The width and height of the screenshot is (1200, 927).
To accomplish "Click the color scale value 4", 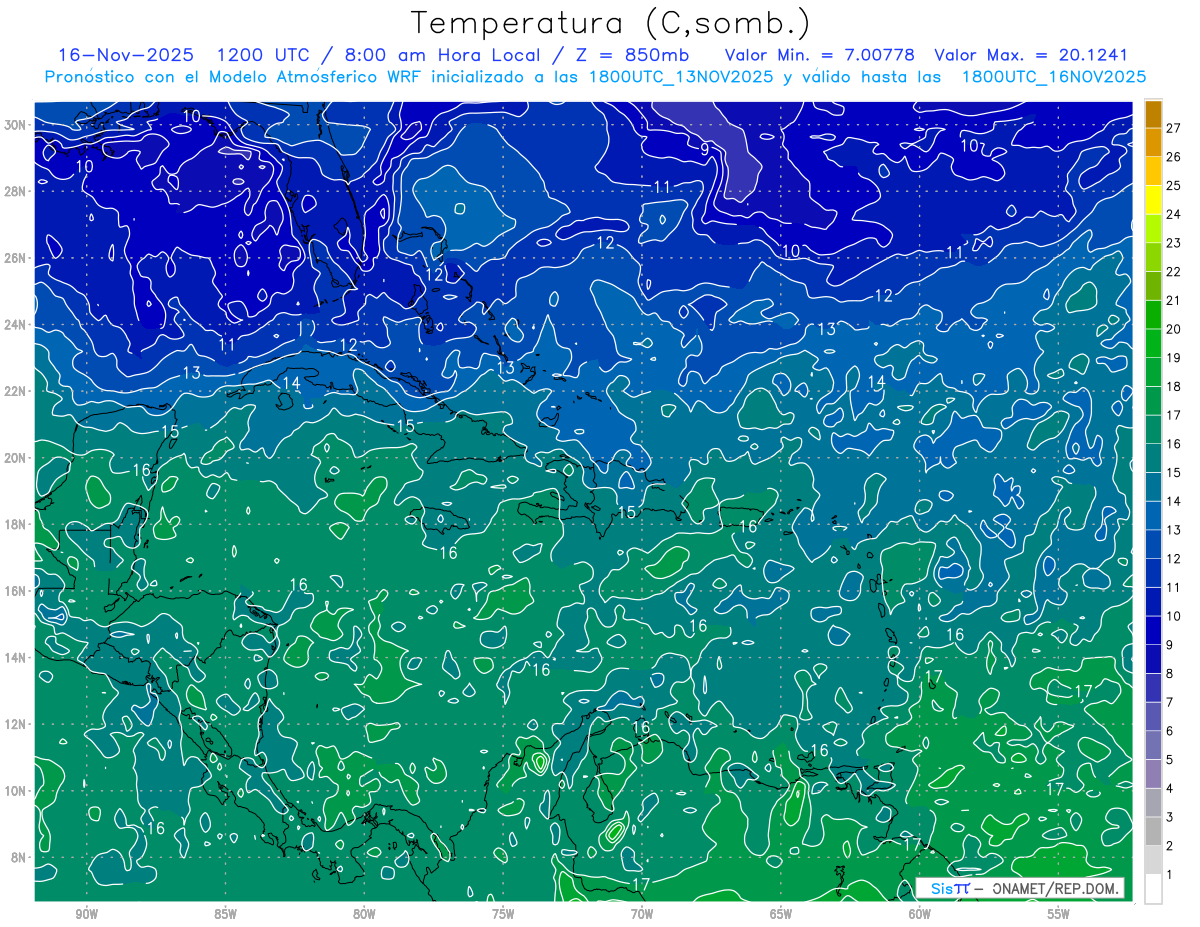I will pos(1169,788).
